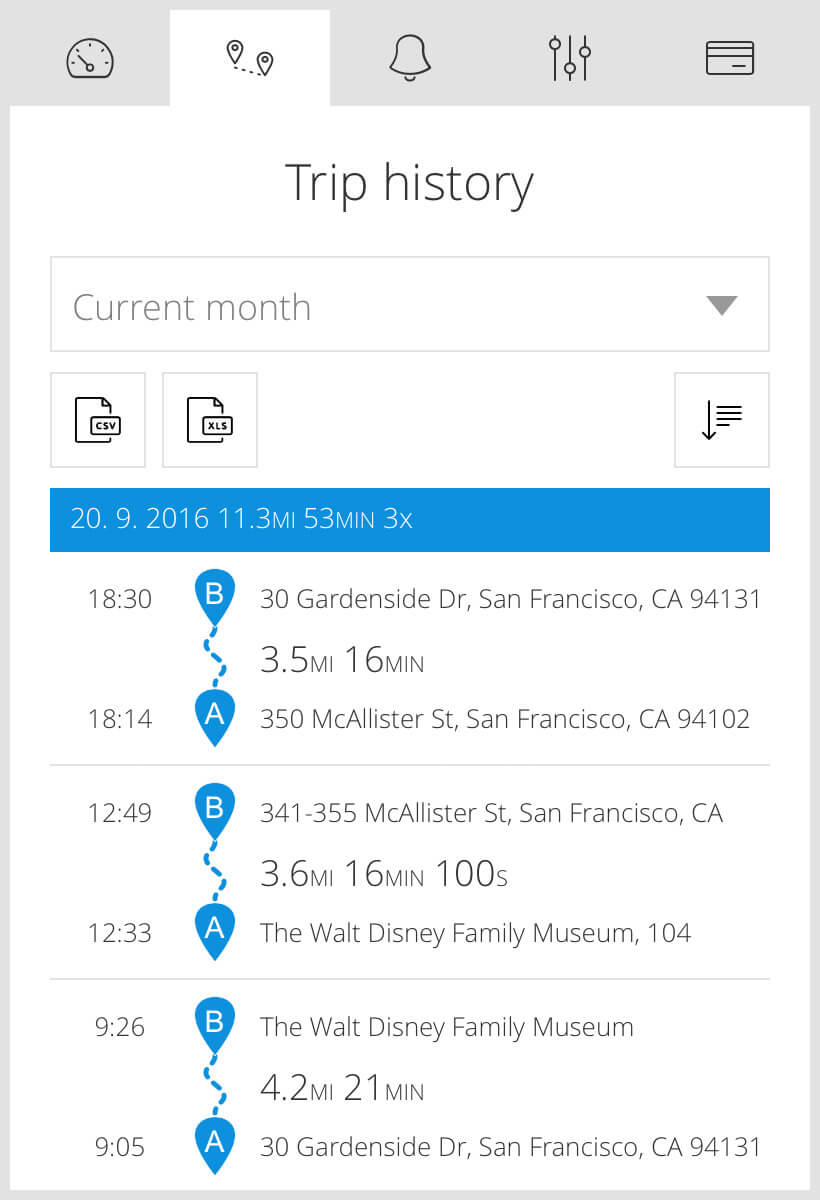Image resolution: width=820 pixels, height=1200 pixels.
Task: Click the gray dropdown triangle arrow
Action: (x=721, y=306)
